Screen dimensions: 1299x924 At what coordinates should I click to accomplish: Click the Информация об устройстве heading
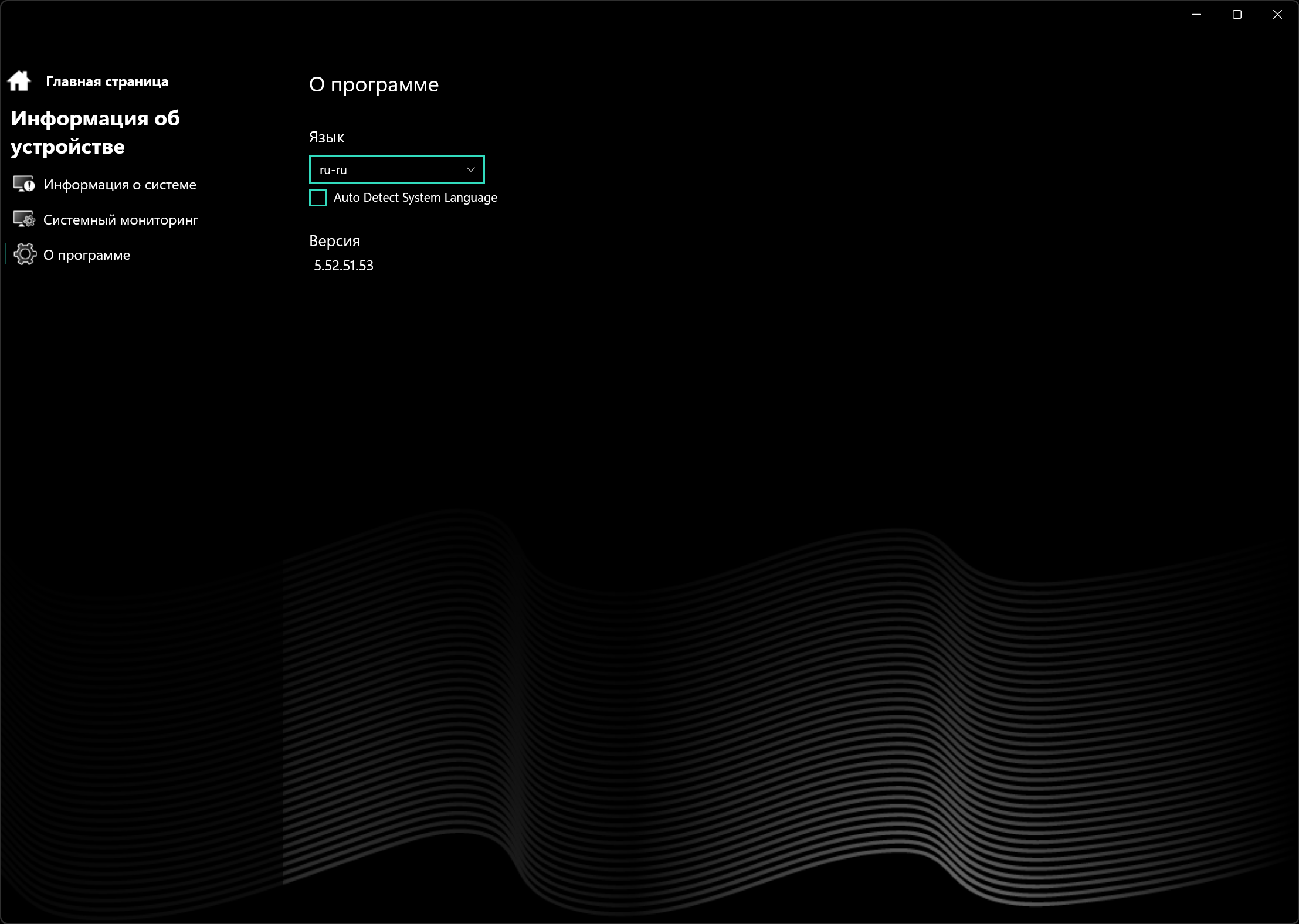click(x=95, y=132)
